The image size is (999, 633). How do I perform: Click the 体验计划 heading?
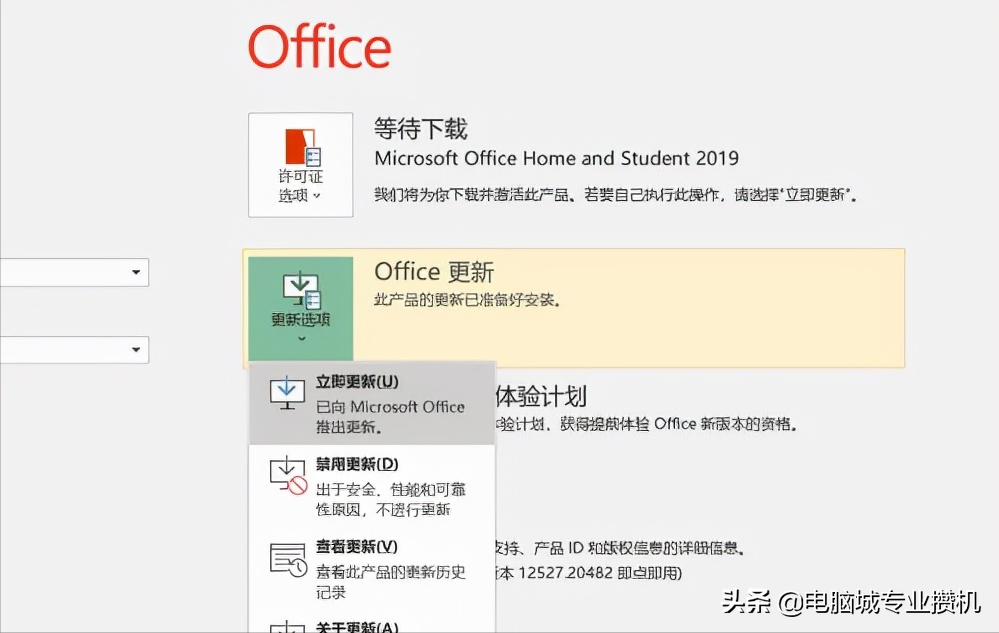(x=541, y=396)
